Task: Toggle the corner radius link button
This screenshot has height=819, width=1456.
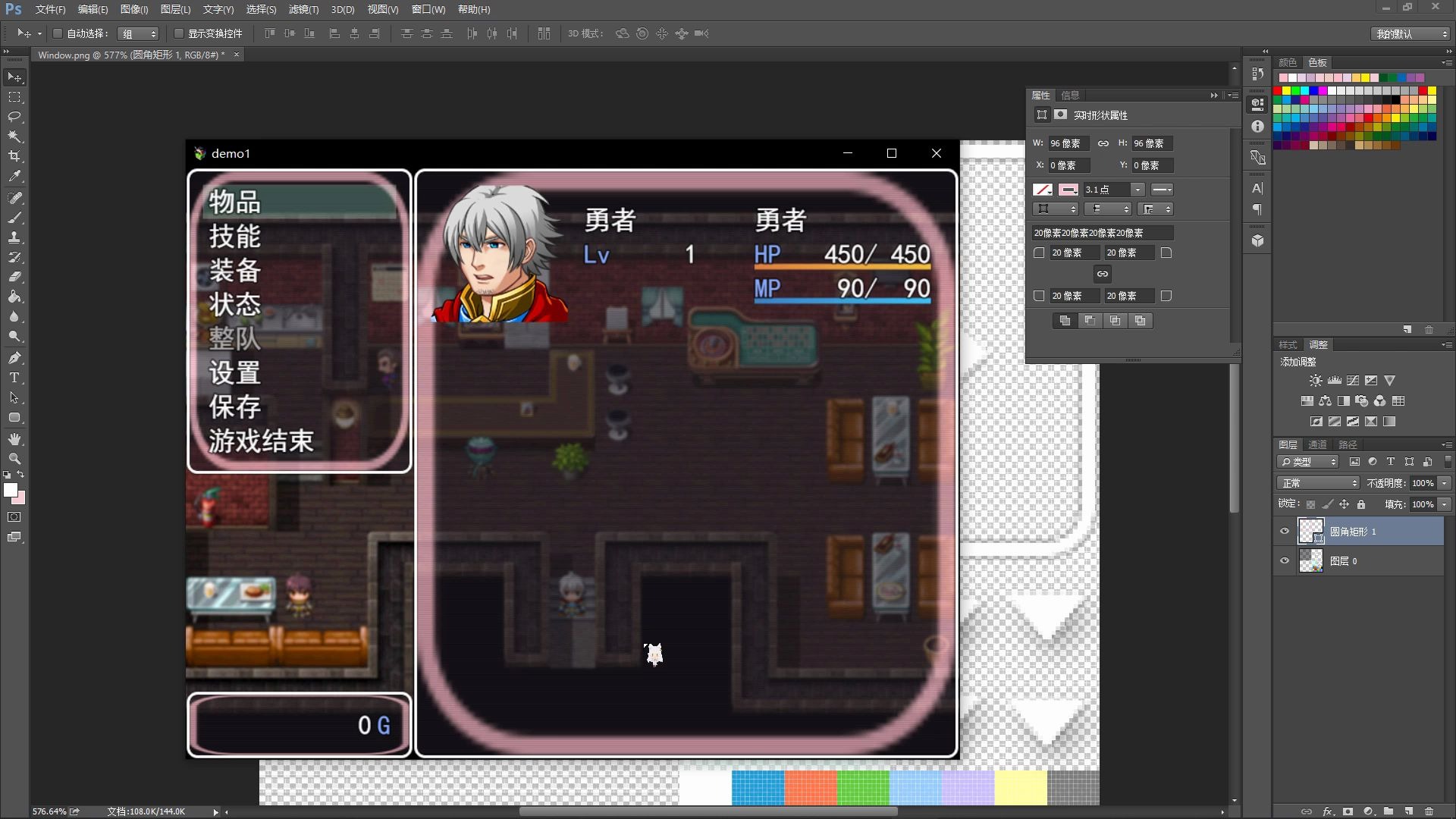Action: (1103, 274)
